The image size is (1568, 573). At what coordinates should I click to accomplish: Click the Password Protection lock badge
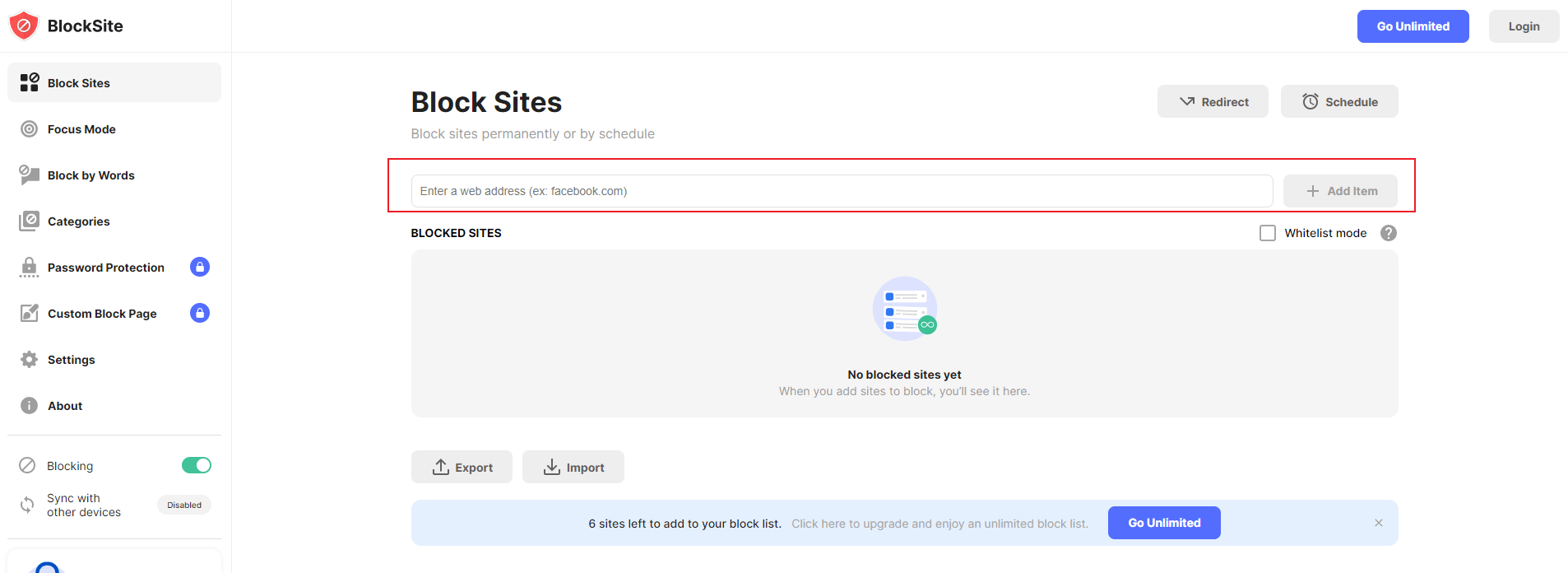(200, 267)
